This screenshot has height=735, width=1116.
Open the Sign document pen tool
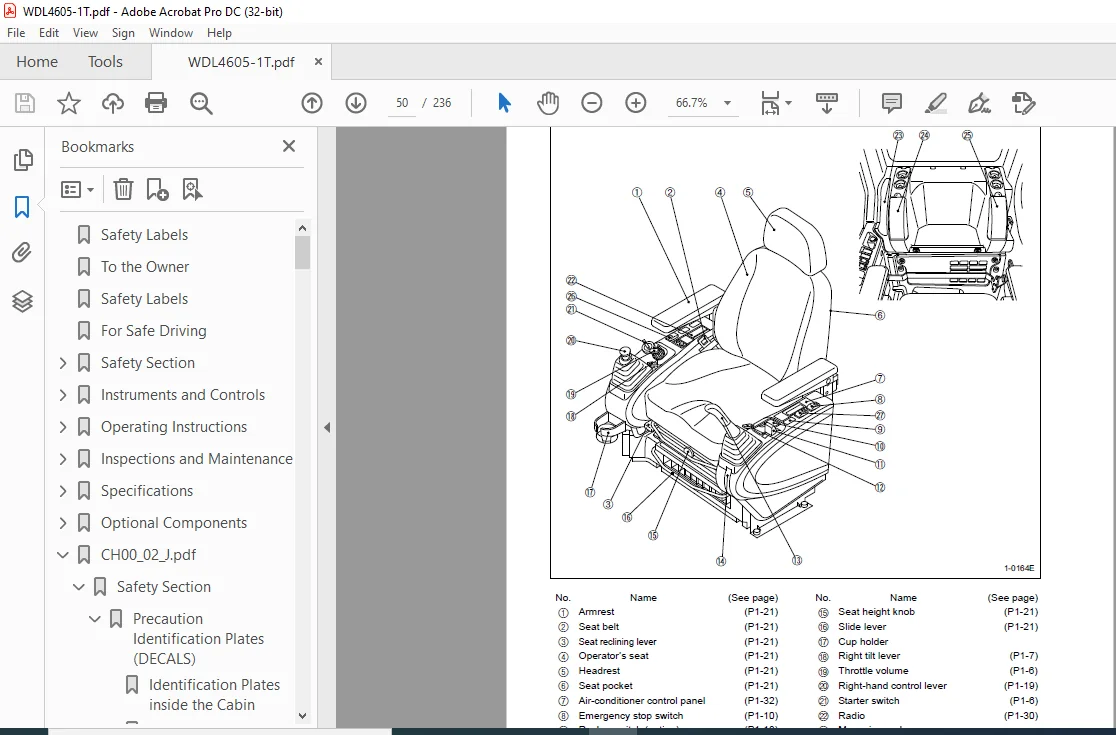pos(979,103)
